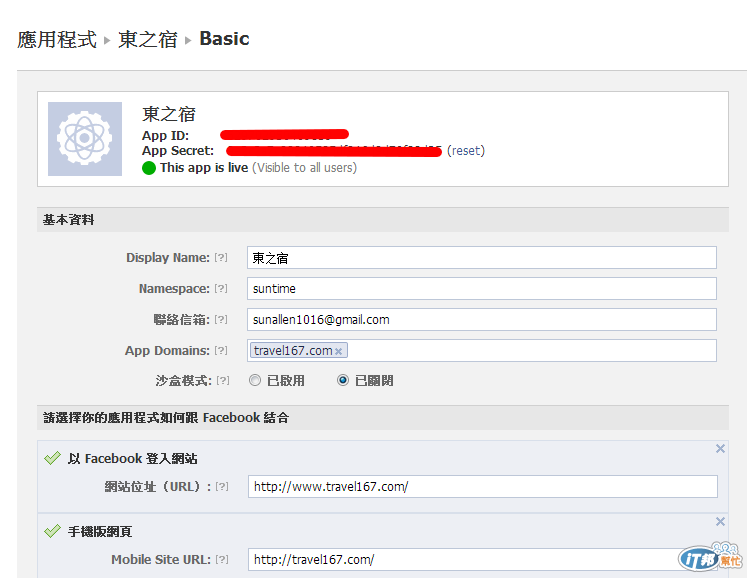Click the App Domains input area
Image resolution: width=747 pixels, height=578 pixels.
point(482,351)
